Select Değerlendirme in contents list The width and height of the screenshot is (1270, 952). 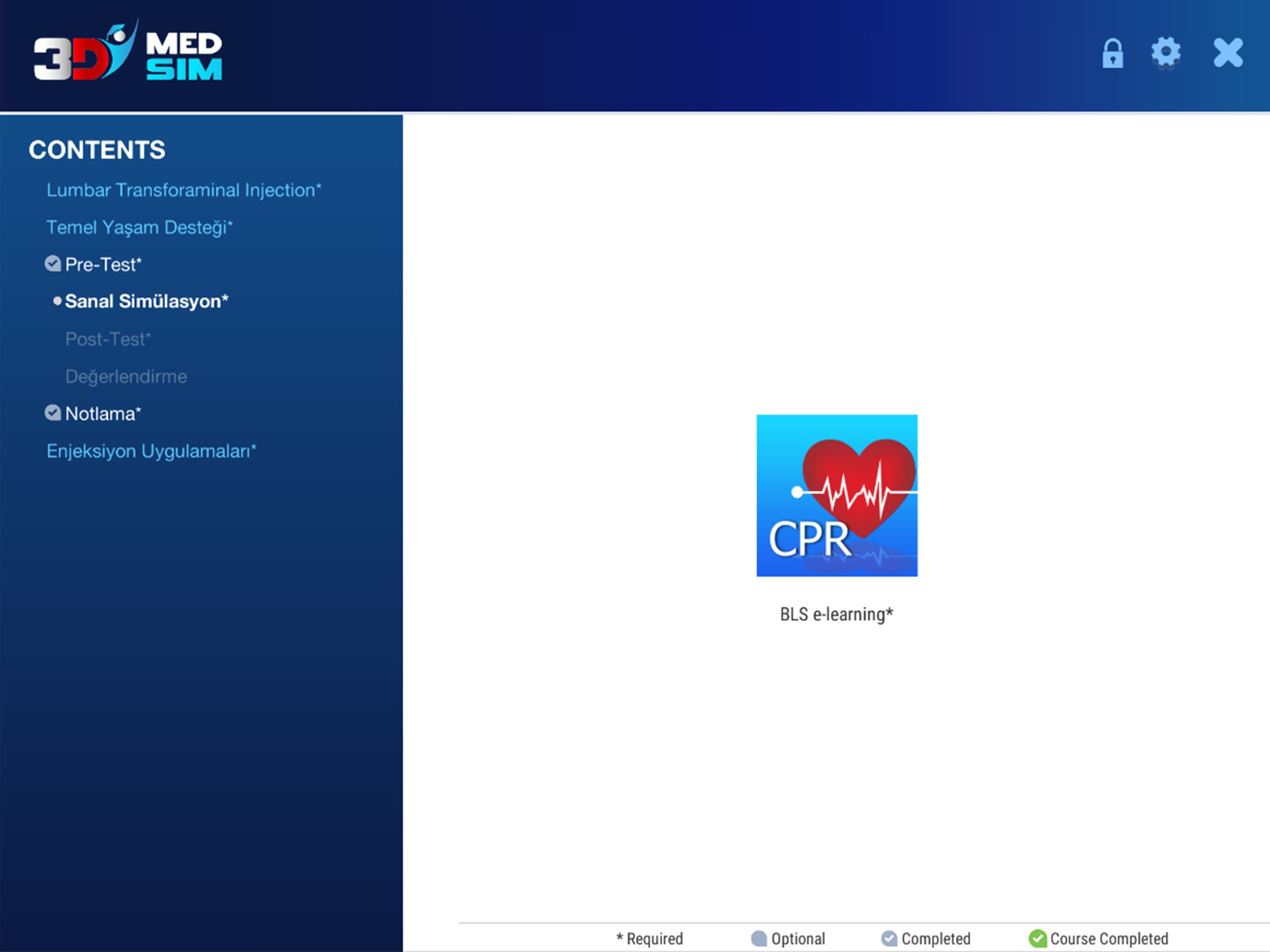(126, 377)
